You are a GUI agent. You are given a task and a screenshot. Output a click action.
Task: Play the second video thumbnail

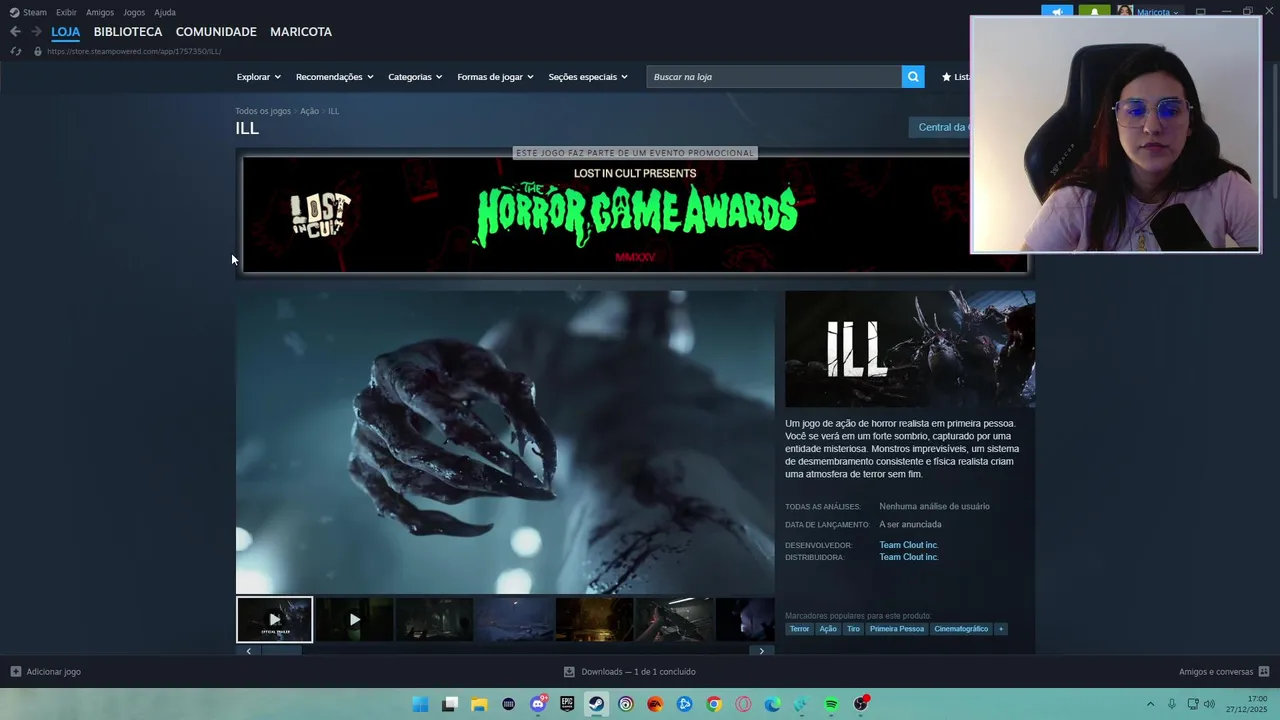[x=354, y=619]
